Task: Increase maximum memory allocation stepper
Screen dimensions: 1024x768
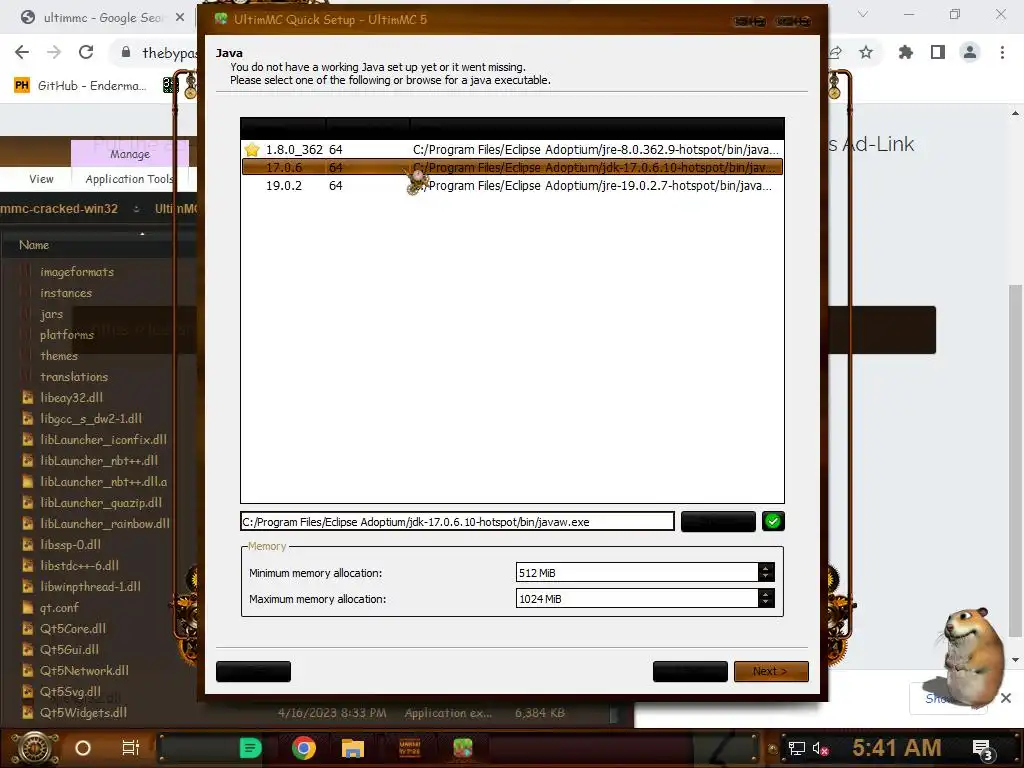Action: [766, 594]
